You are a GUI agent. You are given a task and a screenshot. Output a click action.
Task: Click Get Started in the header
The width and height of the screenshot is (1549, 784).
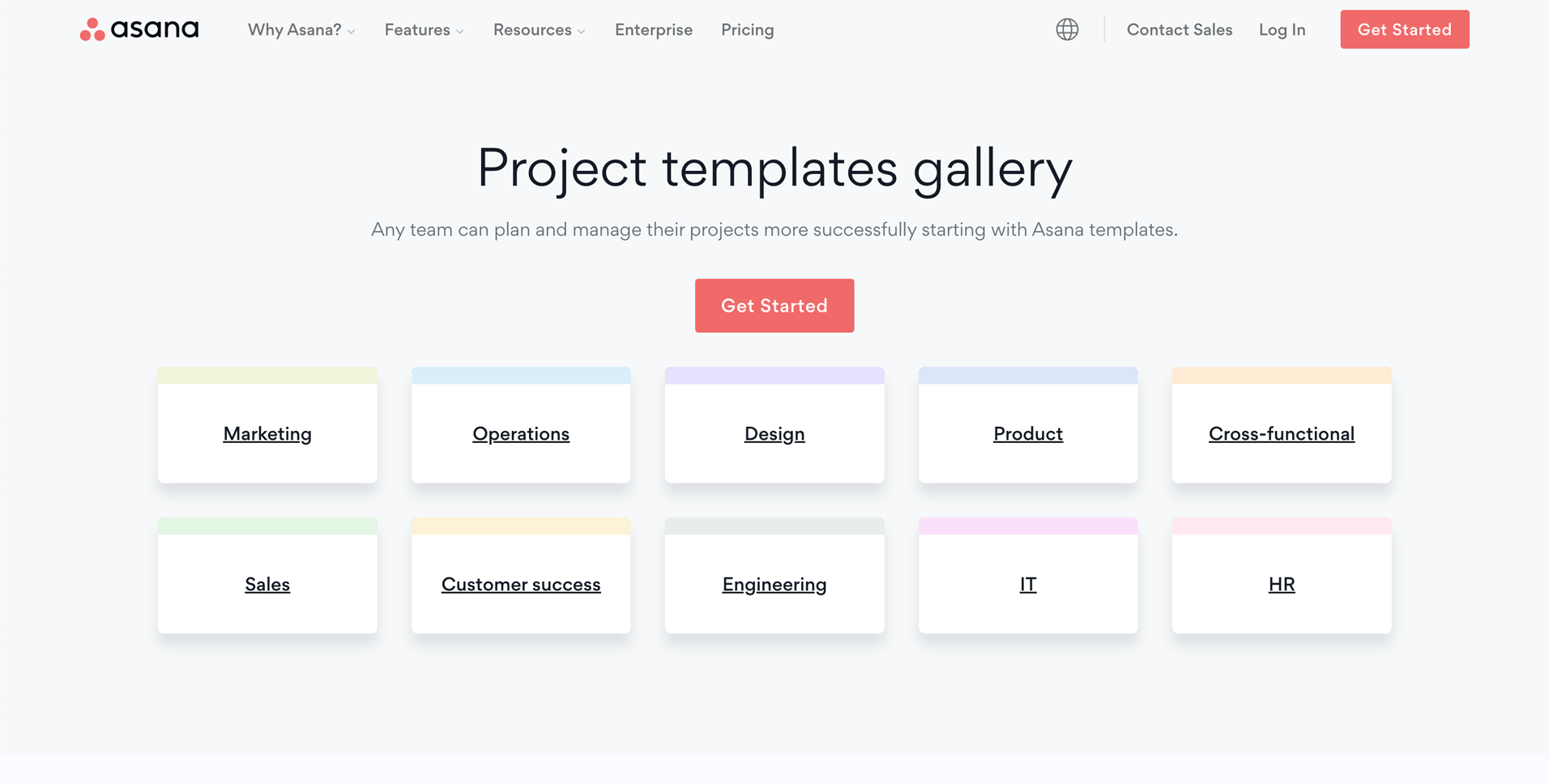[x=1404, y=29]
